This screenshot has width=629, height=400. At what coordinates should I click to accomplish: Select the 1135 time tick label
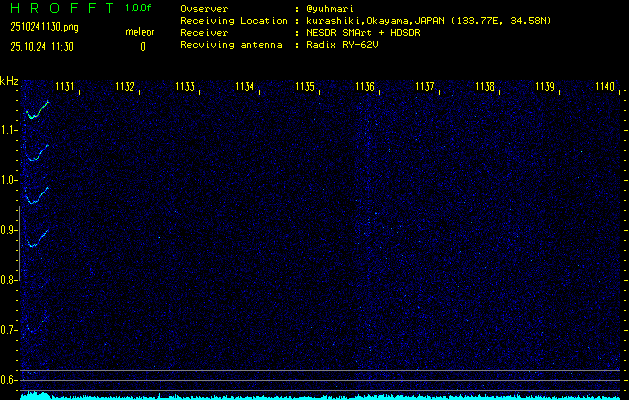pyautogui.click(x=305, y=87)
